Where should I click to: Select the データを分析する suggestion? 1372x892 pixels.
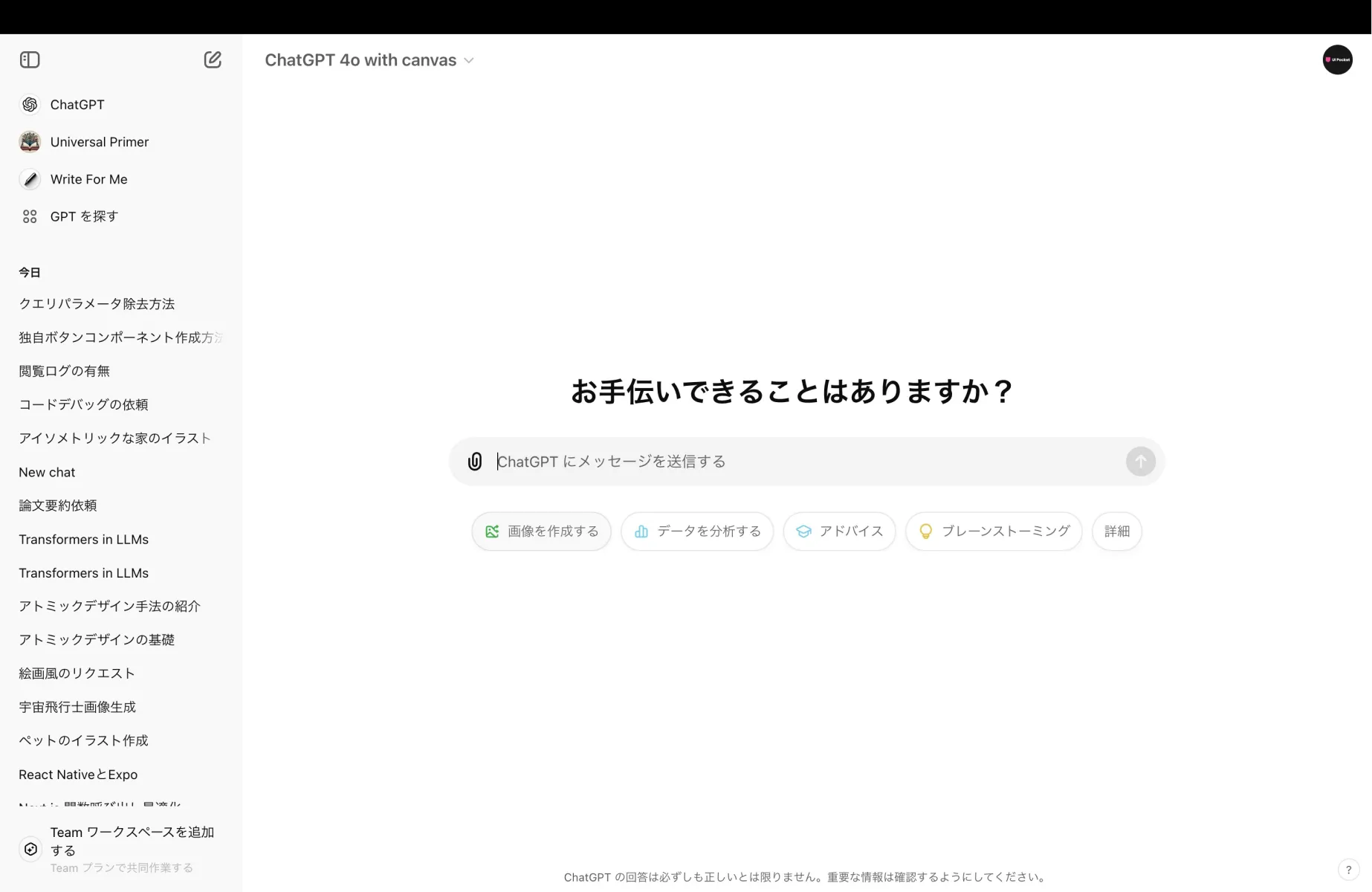[696, 531]
